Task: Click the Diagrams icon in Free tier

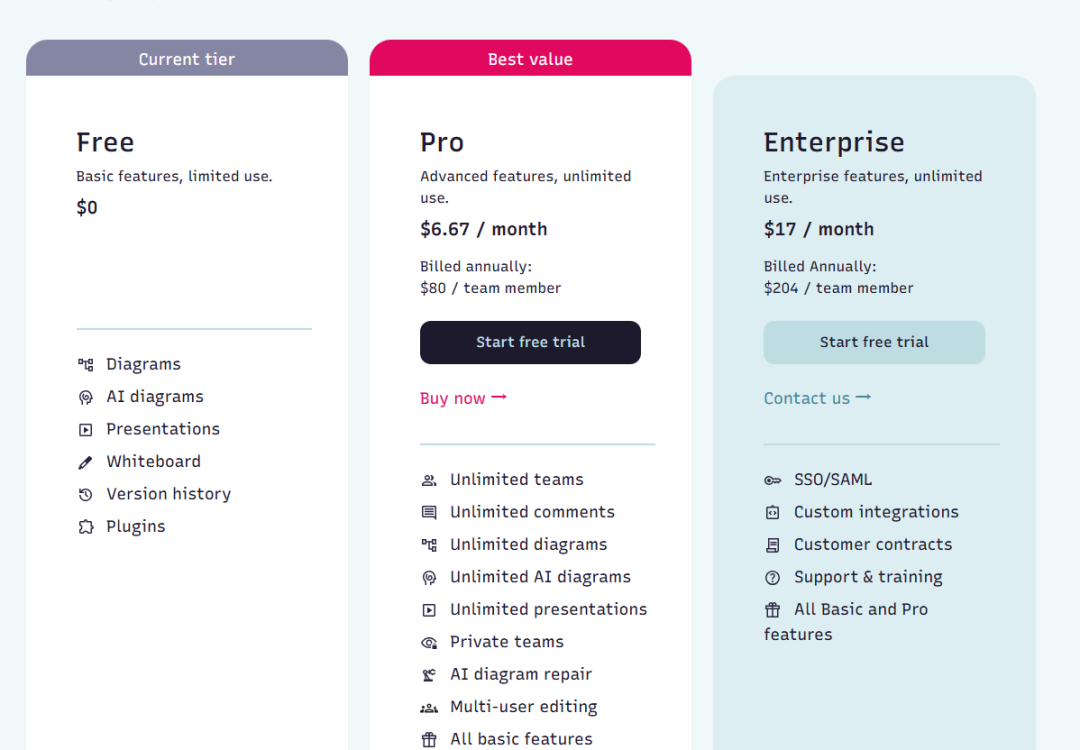Action: point(85,364)
